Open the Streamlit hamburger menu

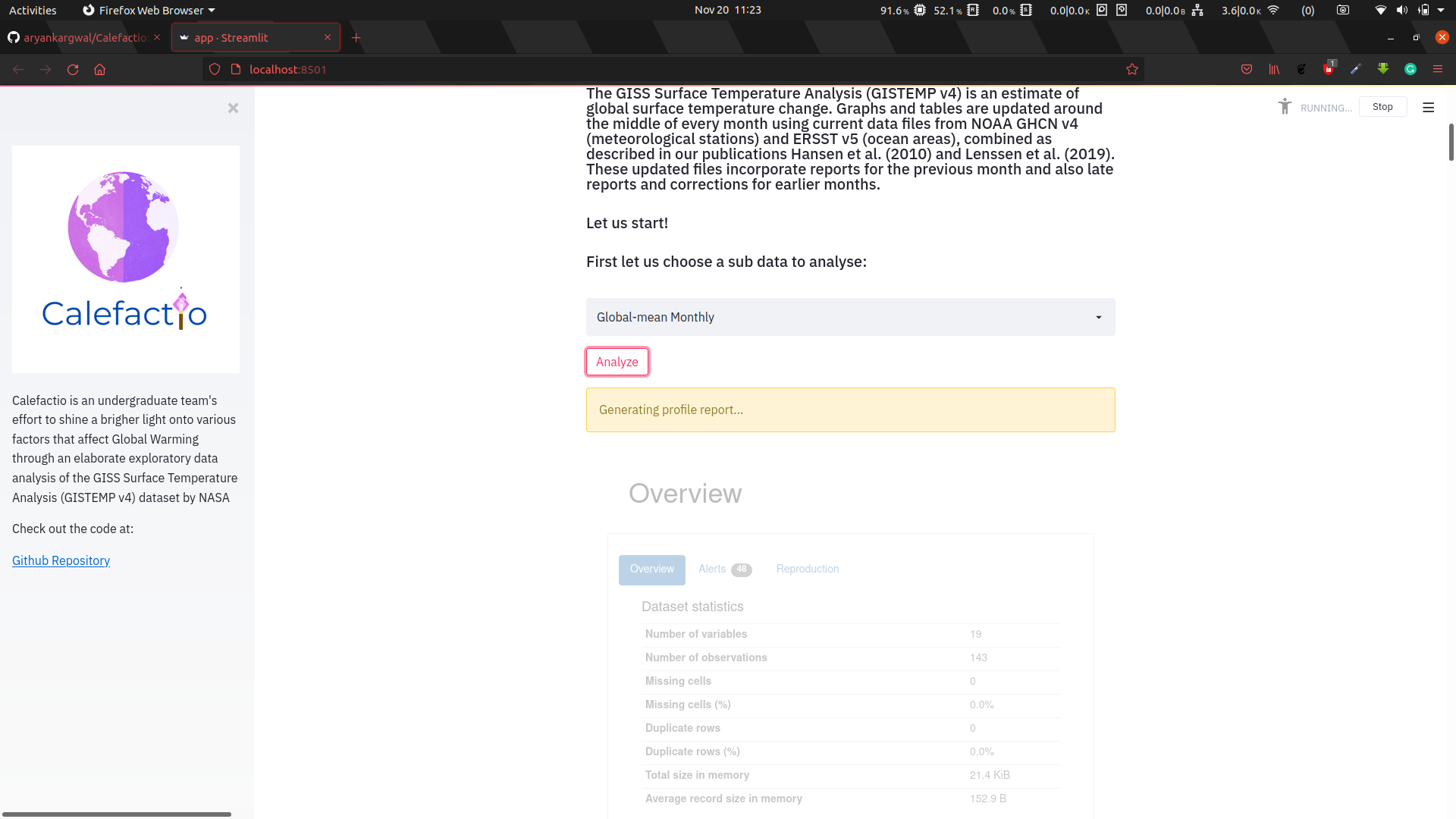pyautogui.click(x=1428, y=108)
